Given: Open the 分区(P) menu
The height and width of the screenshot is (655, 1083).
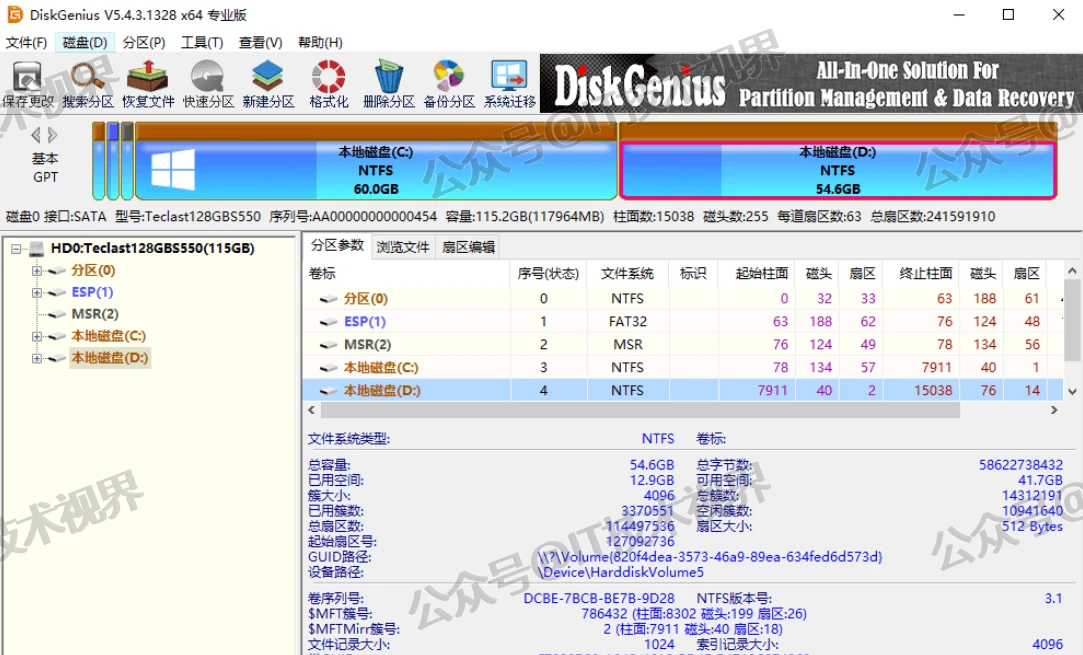Looking at the screenshot, I should 144,43.
